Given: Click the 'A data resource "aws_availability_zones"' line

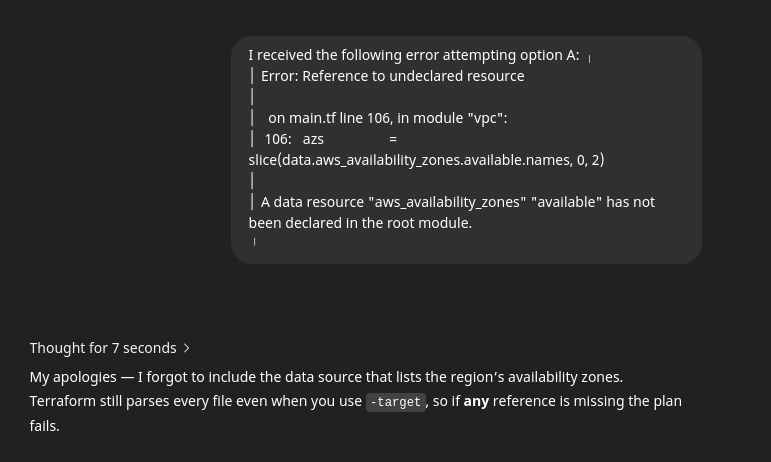Looking at the screenshot, I should [x=458, y=202].
